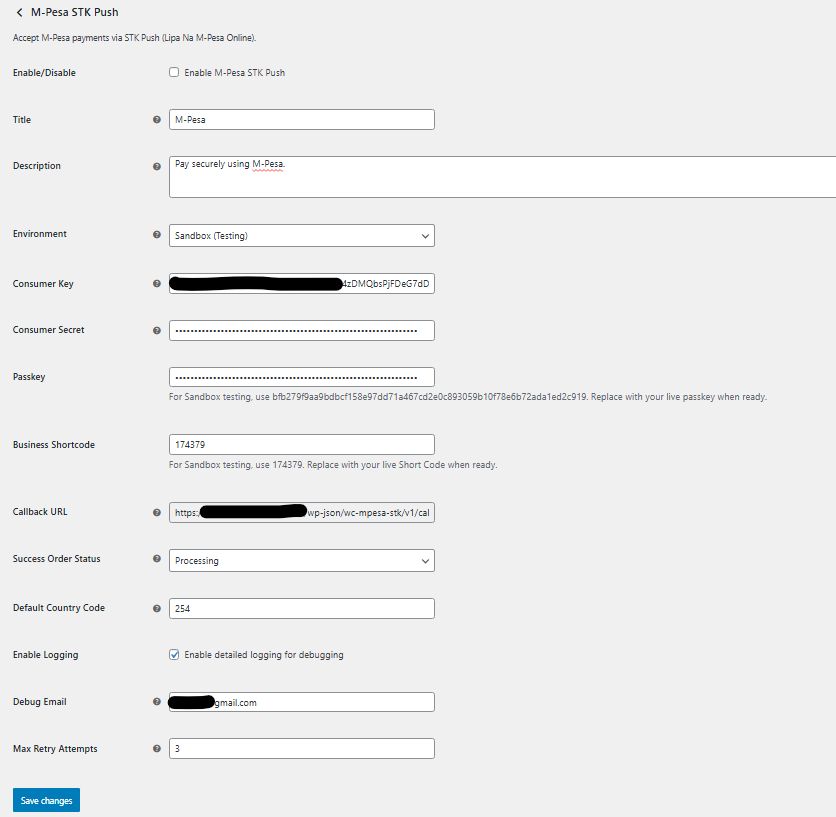Screen dimensions: 836x817
Task: Select the Passkey password field
Action: pyautogui.click(x=301, y=378)
